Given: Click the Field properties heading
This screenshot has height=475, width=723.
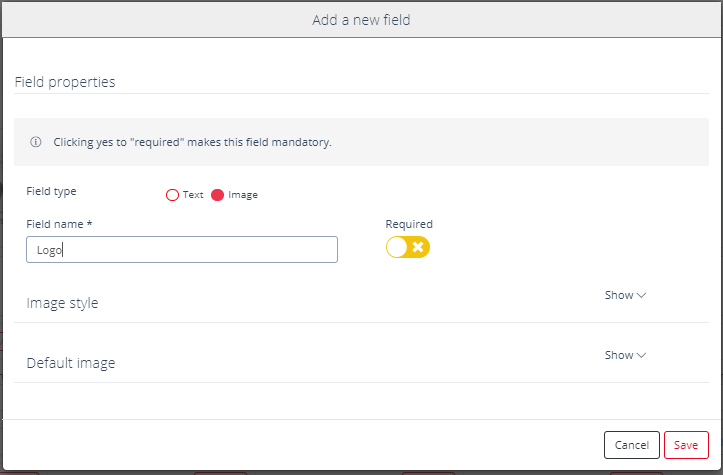Looking at the screenshot, I should click(65, 82).
